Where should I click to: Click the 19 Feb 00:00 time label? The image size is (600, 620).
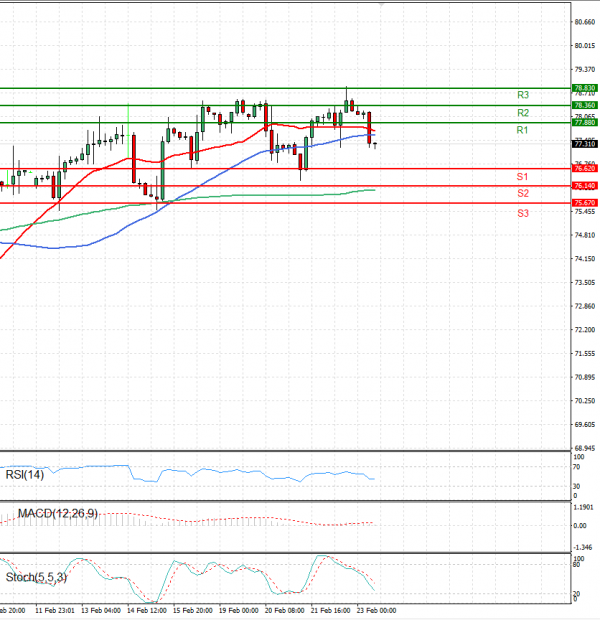point(238,611)
